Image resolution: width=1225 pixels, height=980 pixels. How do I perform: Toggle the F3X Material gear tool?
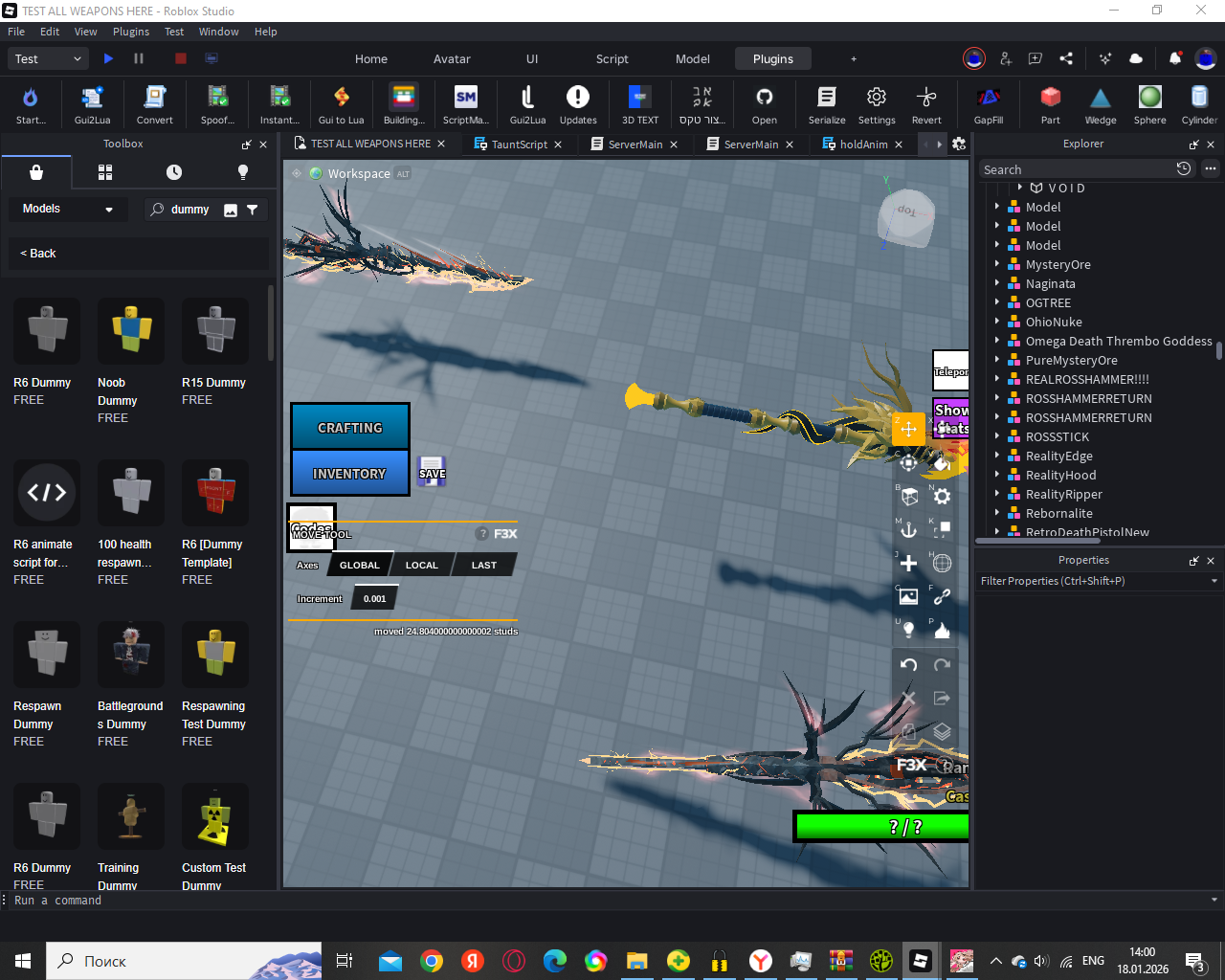pos(942,496)
